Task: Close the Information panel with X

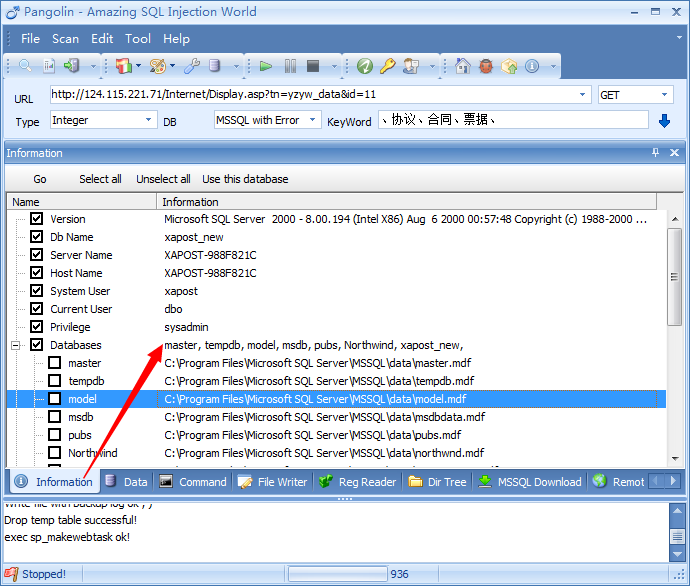Action: coord(674,153)
